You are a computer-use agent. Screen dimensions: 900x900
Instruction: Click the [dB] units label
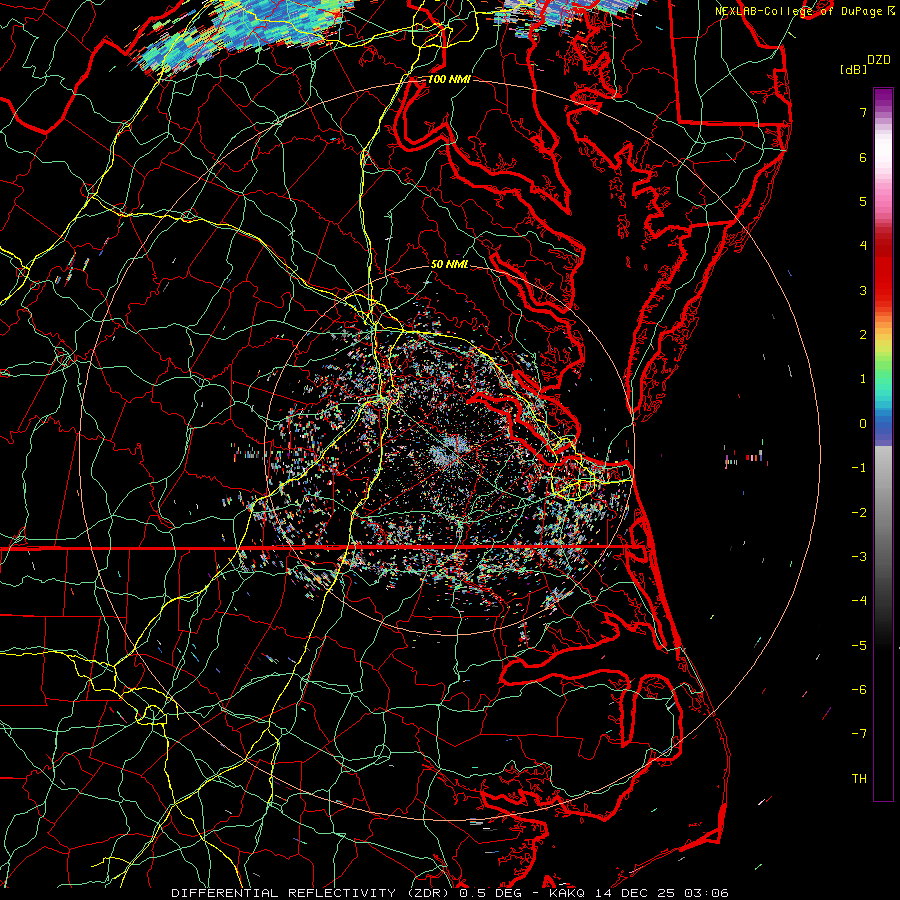(x=853, y=69)
